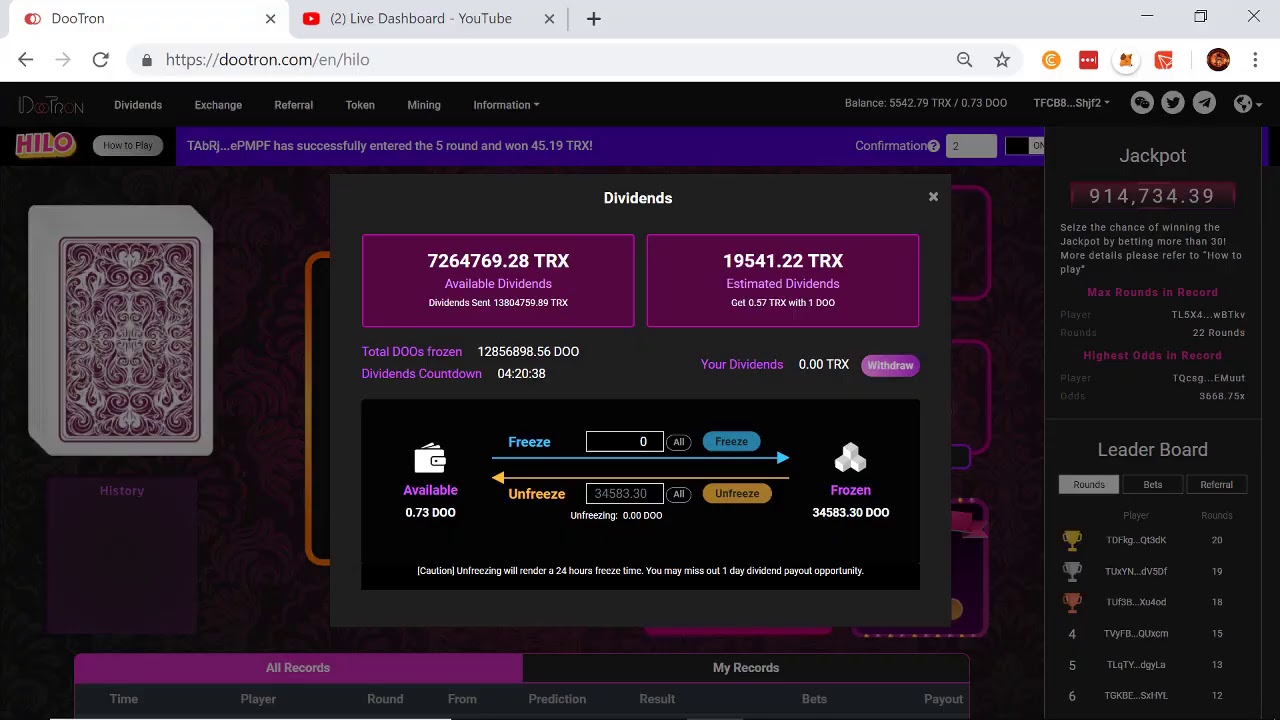Select All for the Freeze amount
The width and height of the screenshot is (1280, 720).
click(x=679, y=442)
